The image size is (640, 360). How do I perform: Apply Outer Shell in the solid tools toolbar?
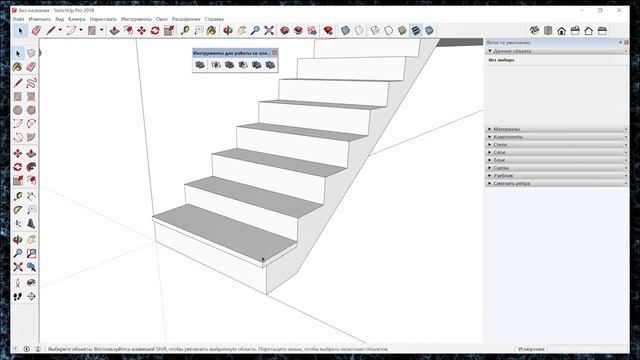point(200,65)
